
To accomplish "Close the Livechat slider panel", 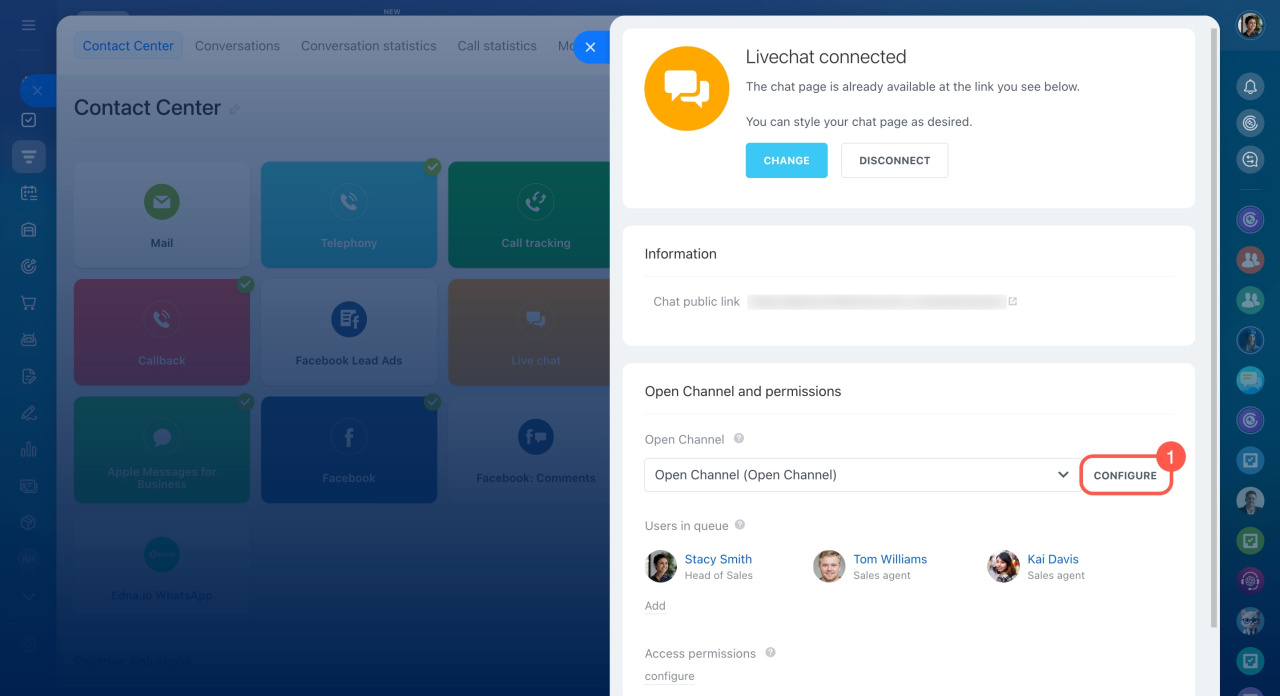I will 590,47.
